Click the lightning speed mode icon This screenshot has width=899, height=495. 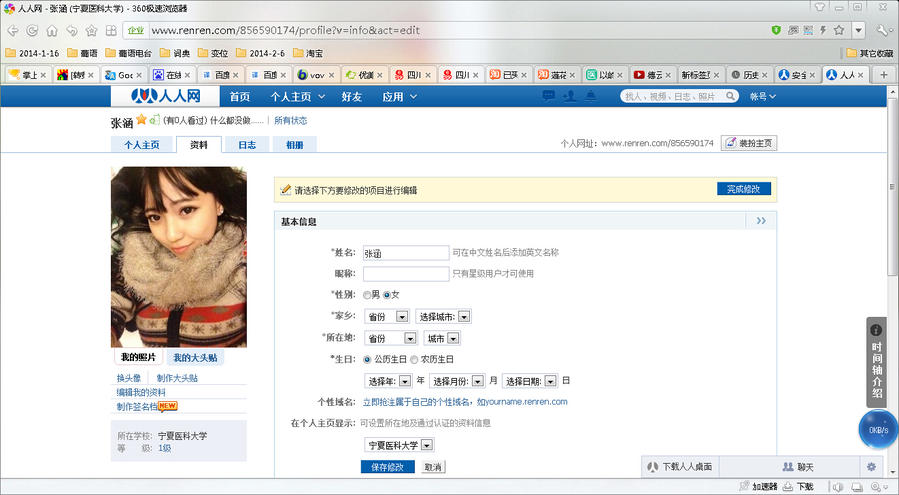823,30
